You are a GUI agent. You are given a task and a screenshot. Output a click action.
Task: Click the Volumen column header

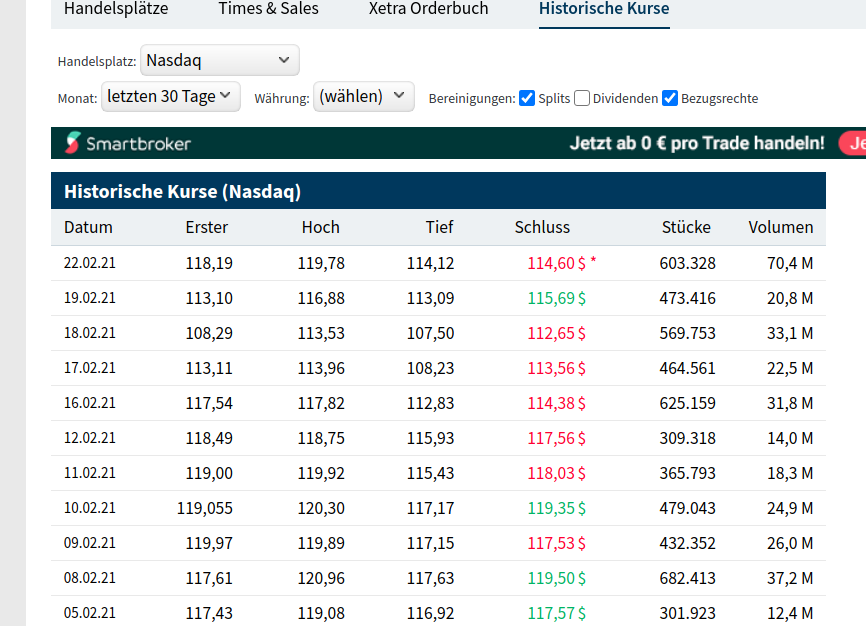click(x=781, y=228)
